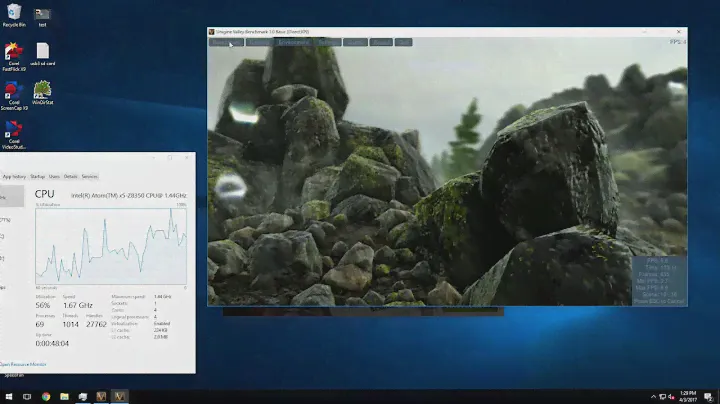Open File Explorer from the taskbar
Screen dimensions: 720x404
point(65,397)
